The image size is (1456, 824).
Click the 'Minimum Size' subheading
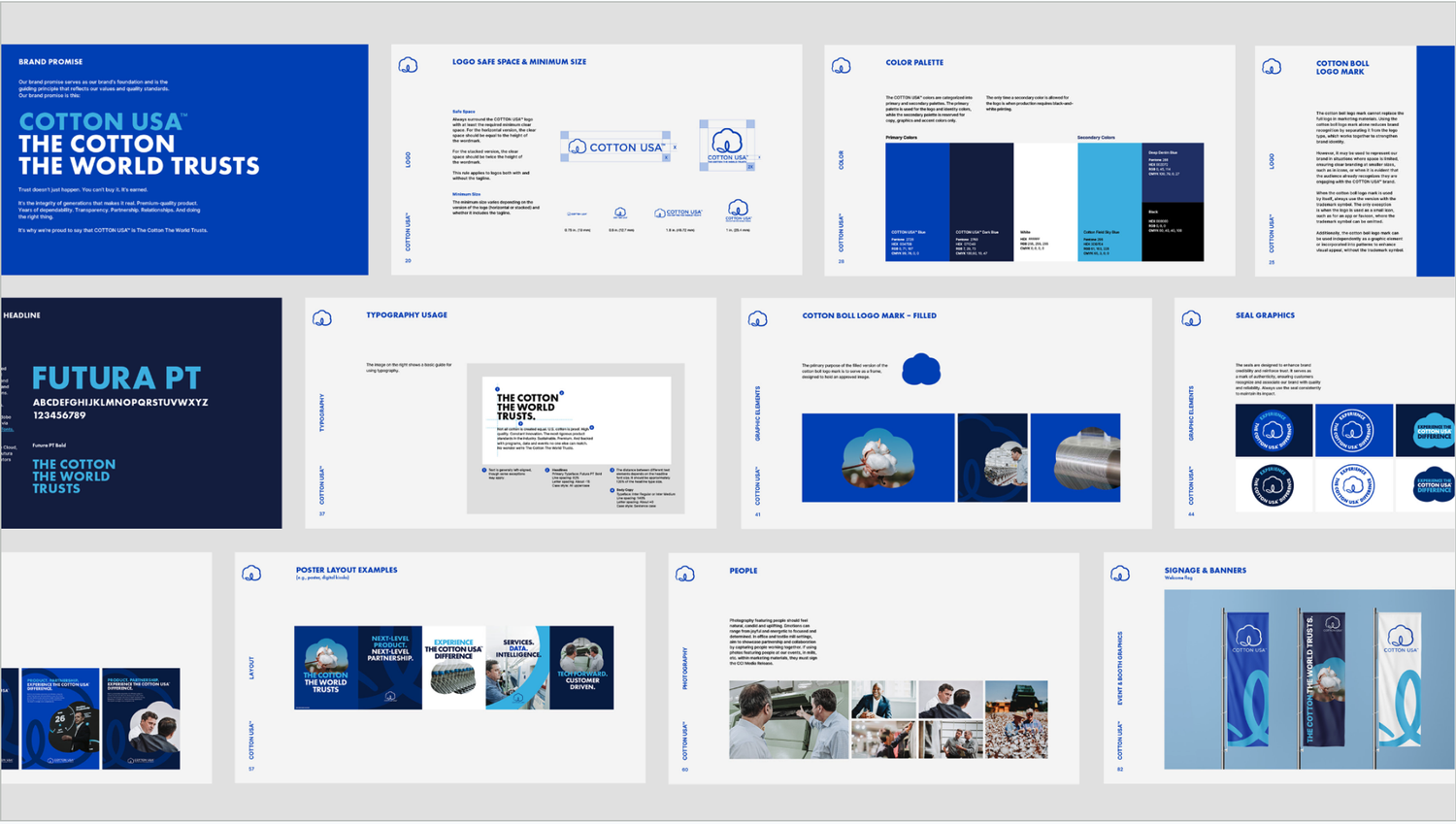coord(467,194)
